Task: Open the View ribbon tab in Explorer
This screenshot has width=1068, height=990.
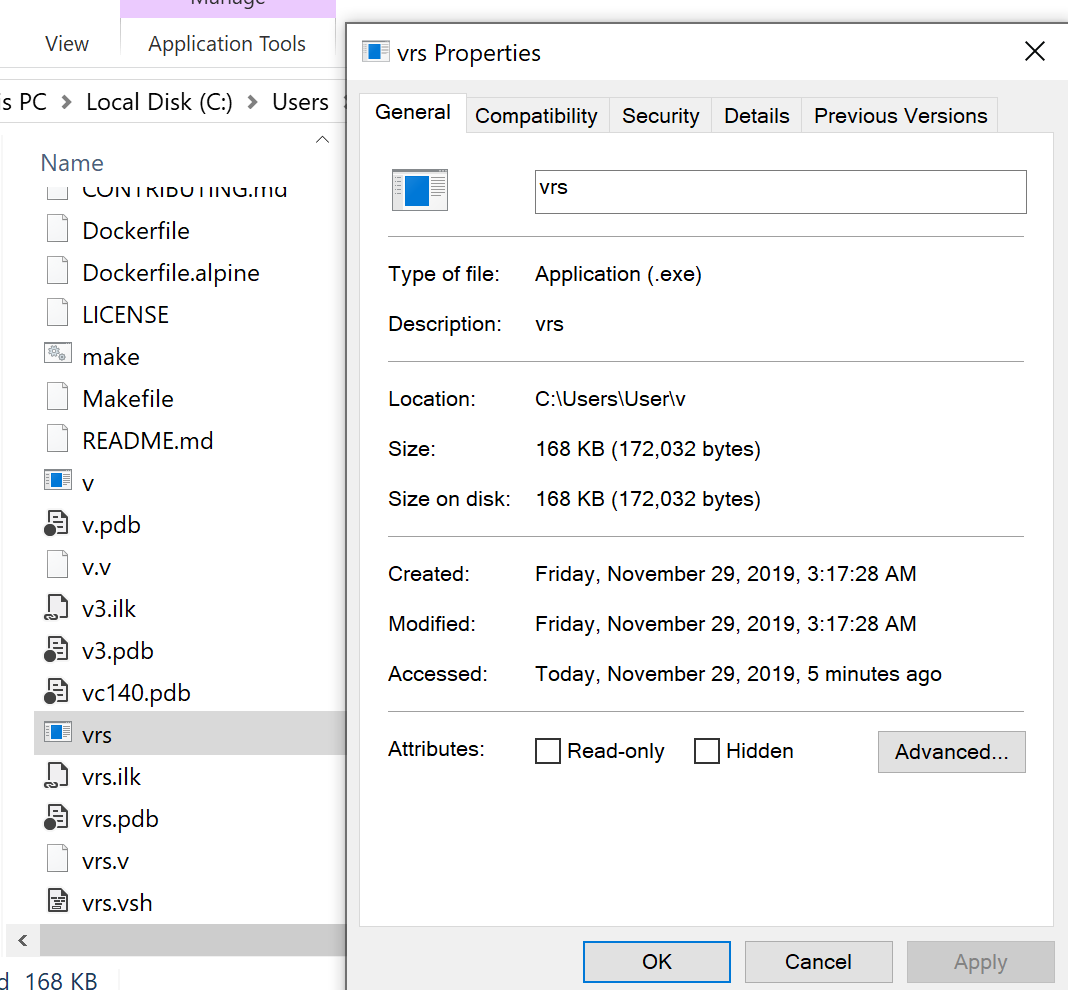Action: (x=67, y=44)
